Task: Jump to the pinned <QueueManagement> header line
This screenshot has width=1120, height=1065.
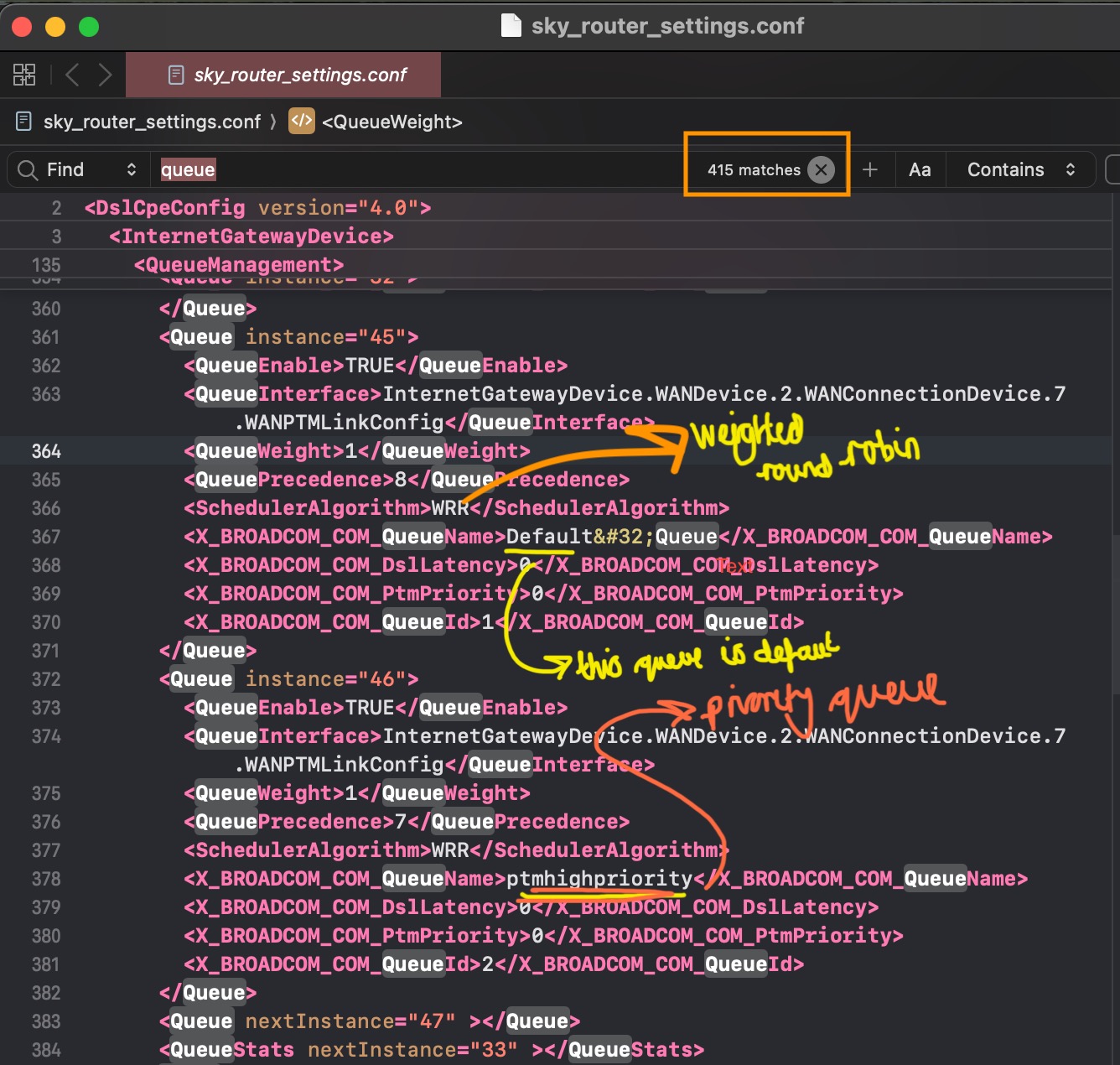Action: (238, 265)
